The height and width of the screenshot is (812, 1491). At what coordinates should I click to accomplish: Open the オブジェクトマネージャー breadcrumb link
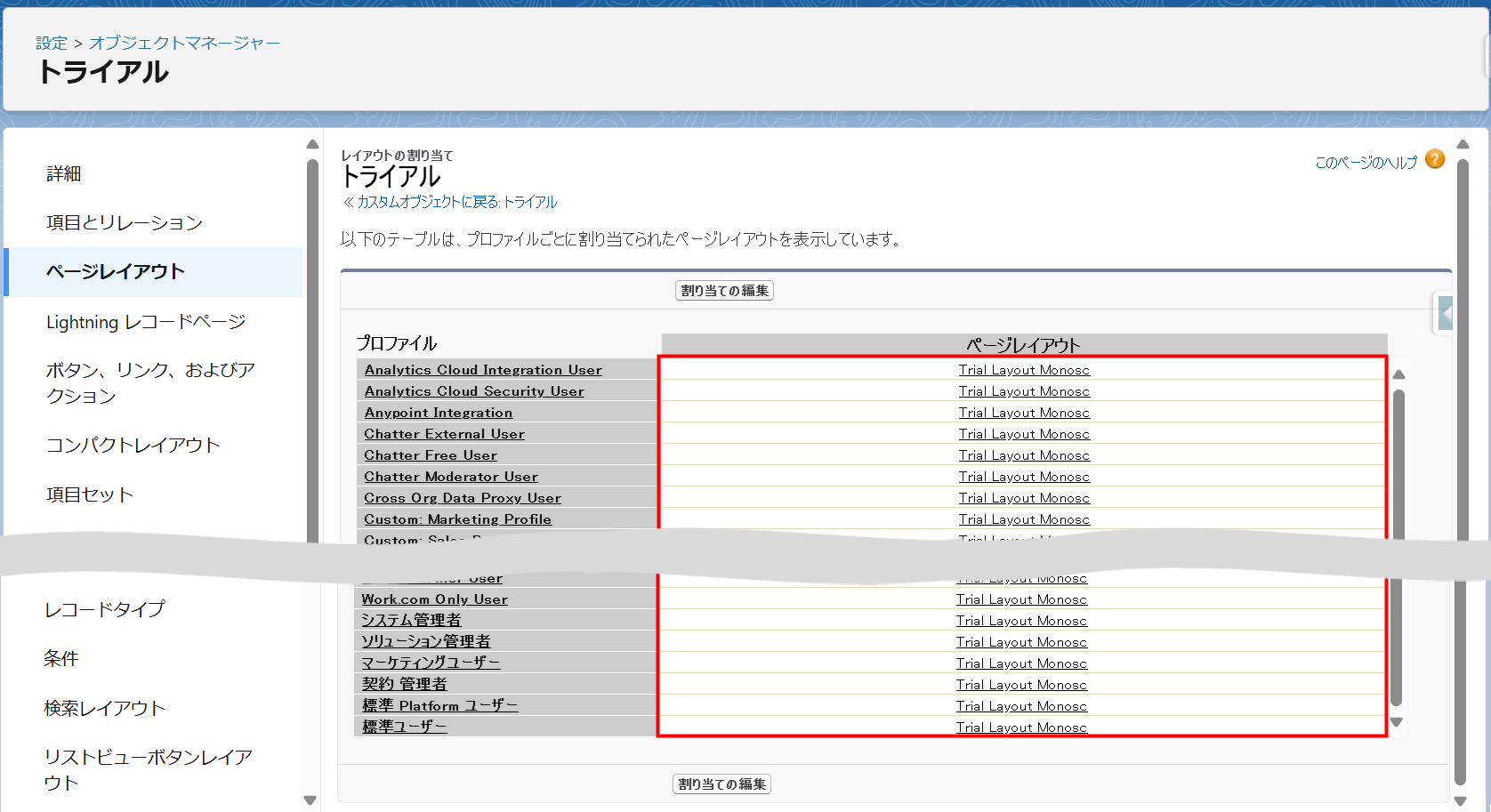184,44
